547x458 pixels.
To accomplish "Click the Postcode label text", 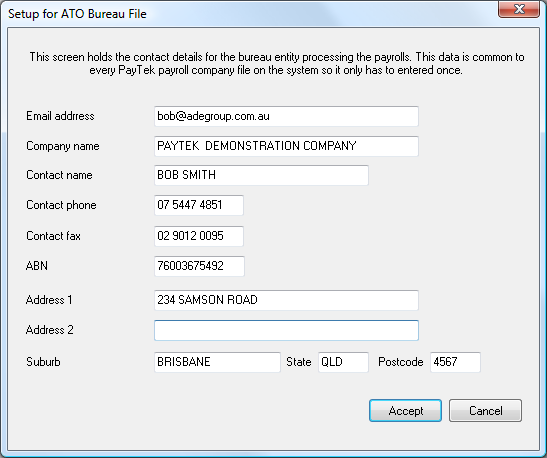I will pos(400,362).
